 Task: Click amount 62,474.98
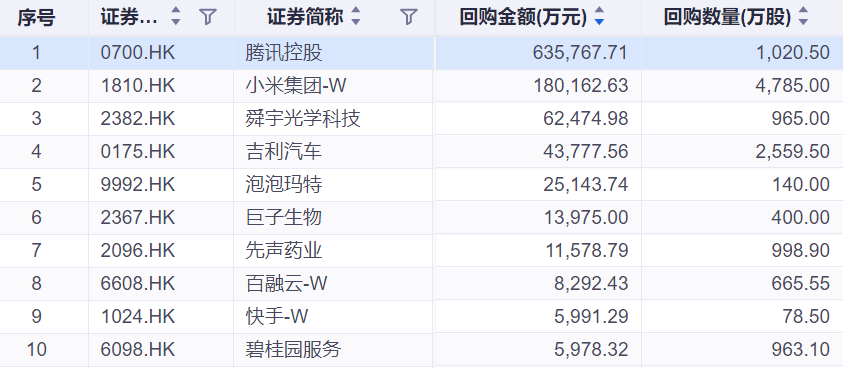click(585, 118)
